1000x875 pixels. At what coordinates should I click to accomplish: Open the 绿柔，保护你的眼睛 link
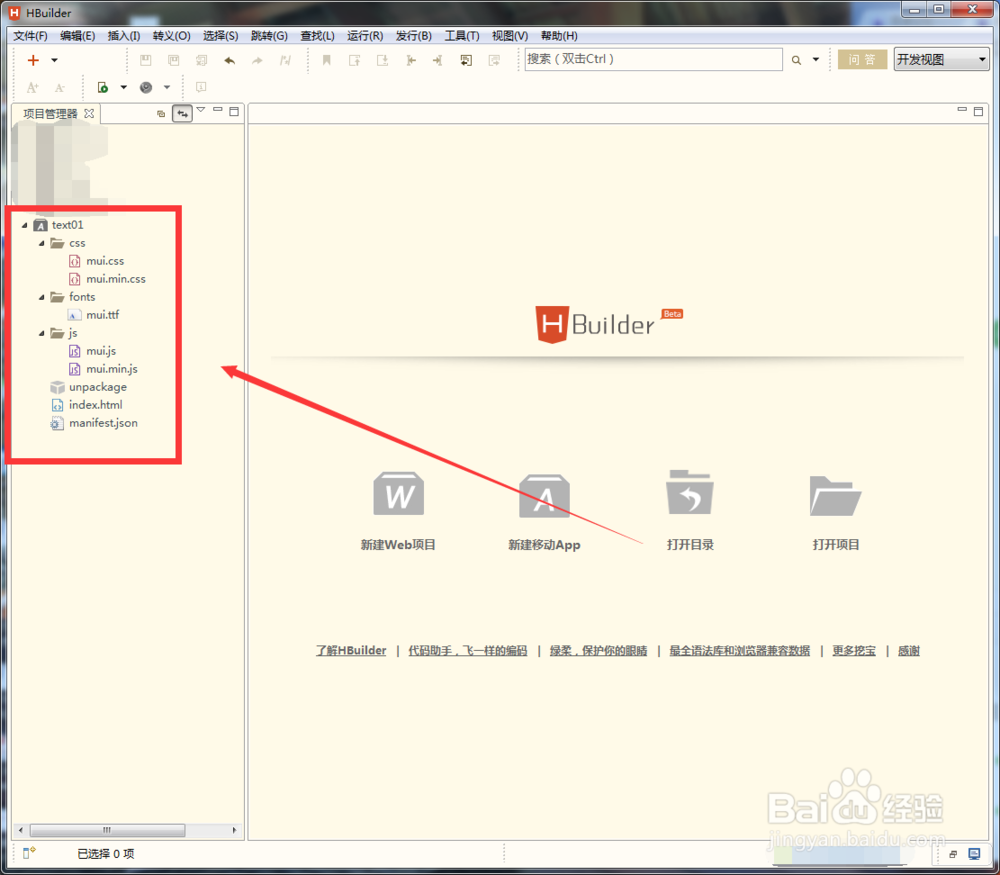pyautogui.click(x=598, y=651)
